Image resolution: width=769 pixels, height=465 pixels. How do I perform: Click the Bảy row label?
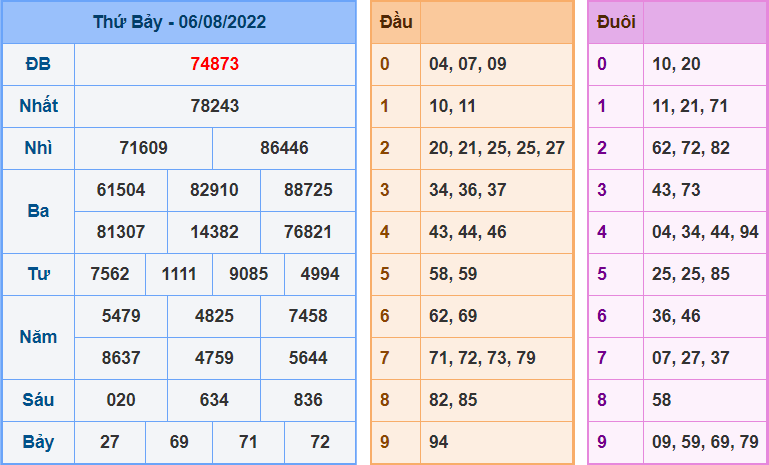(x=38, y=442)
